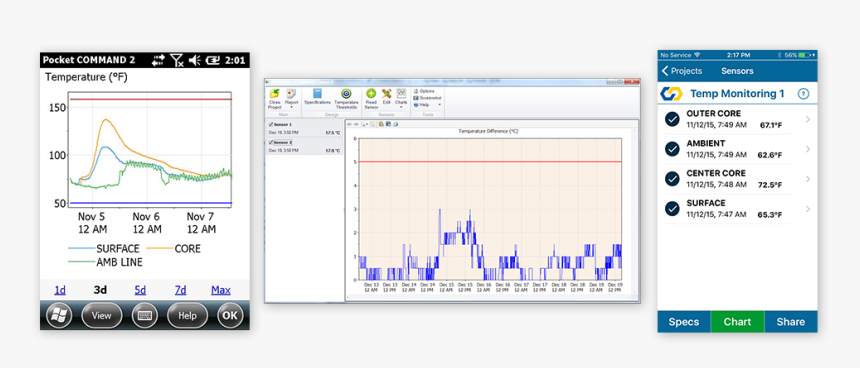Click the blue save icon in chart toolbar
This screenshot has width=860, height=368.
coord(388,124)
